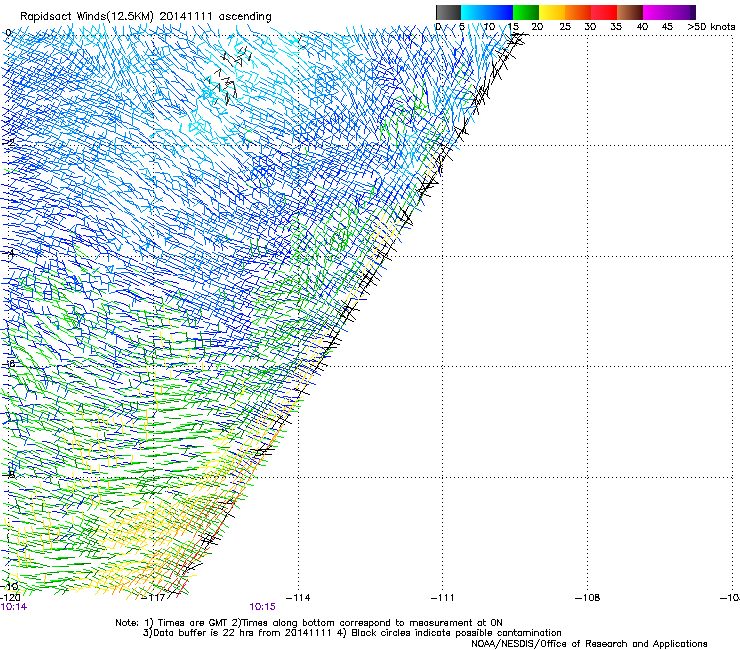Screen dimensions: 740x650
Task: Click the yellow 20-25 knots color swatch
Action: (552, 12)
